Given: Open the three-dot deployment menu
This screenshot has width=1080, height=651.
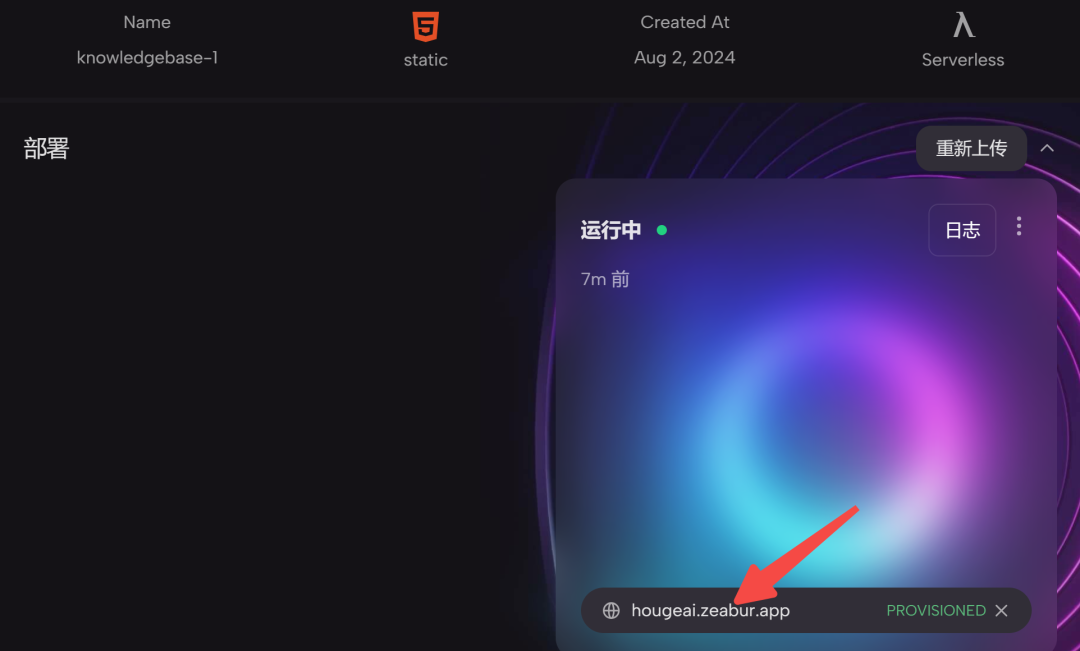Looking at the screenshot, I should click(1019, 227).
